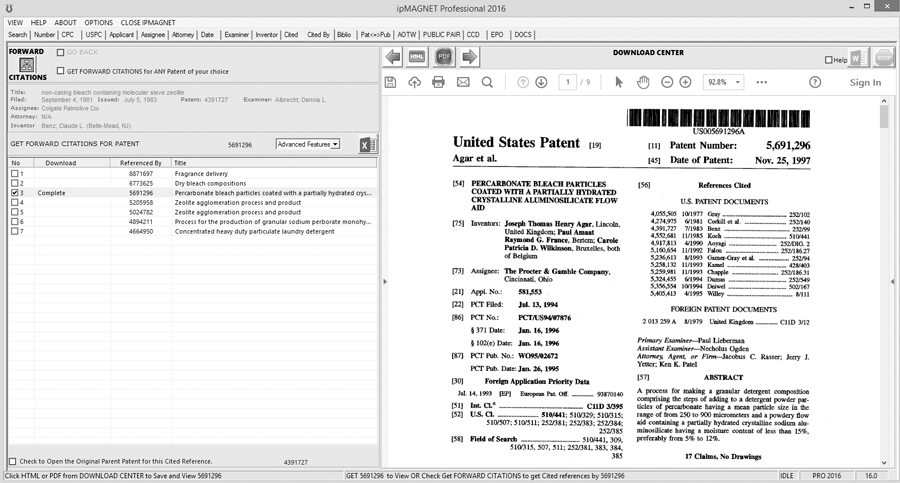The width and height of the screenshot is (900, 483).
Task: Click the PDF vertical scrollbar thumb
Action: click(x=884, y=118)
